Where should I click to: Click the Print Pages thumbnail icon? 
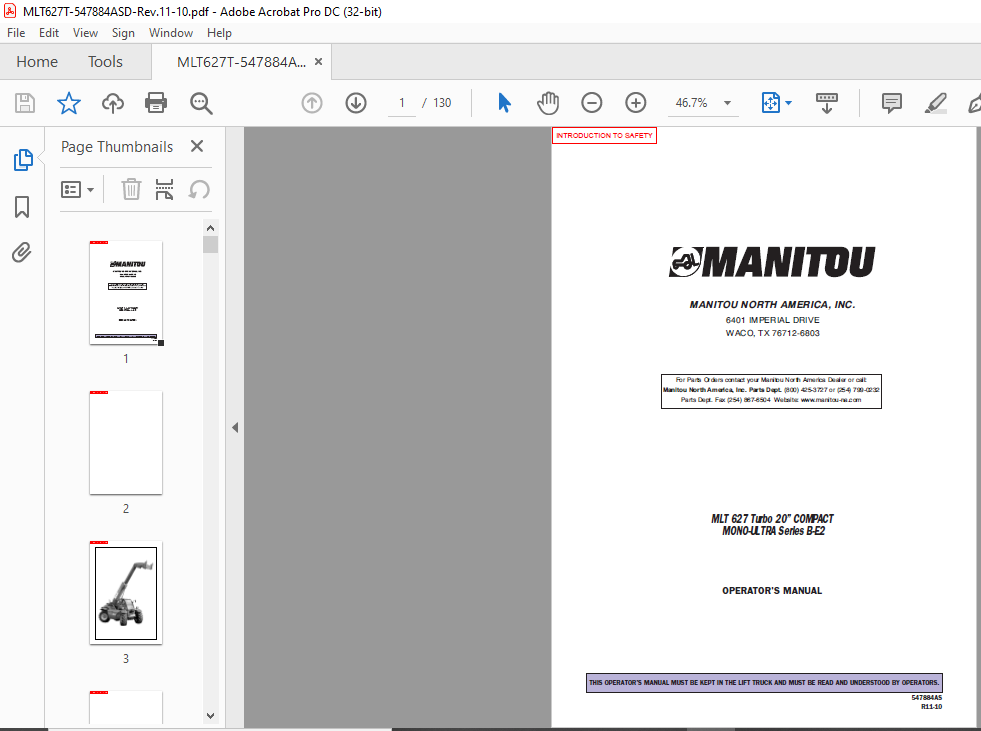coord(165,189)
